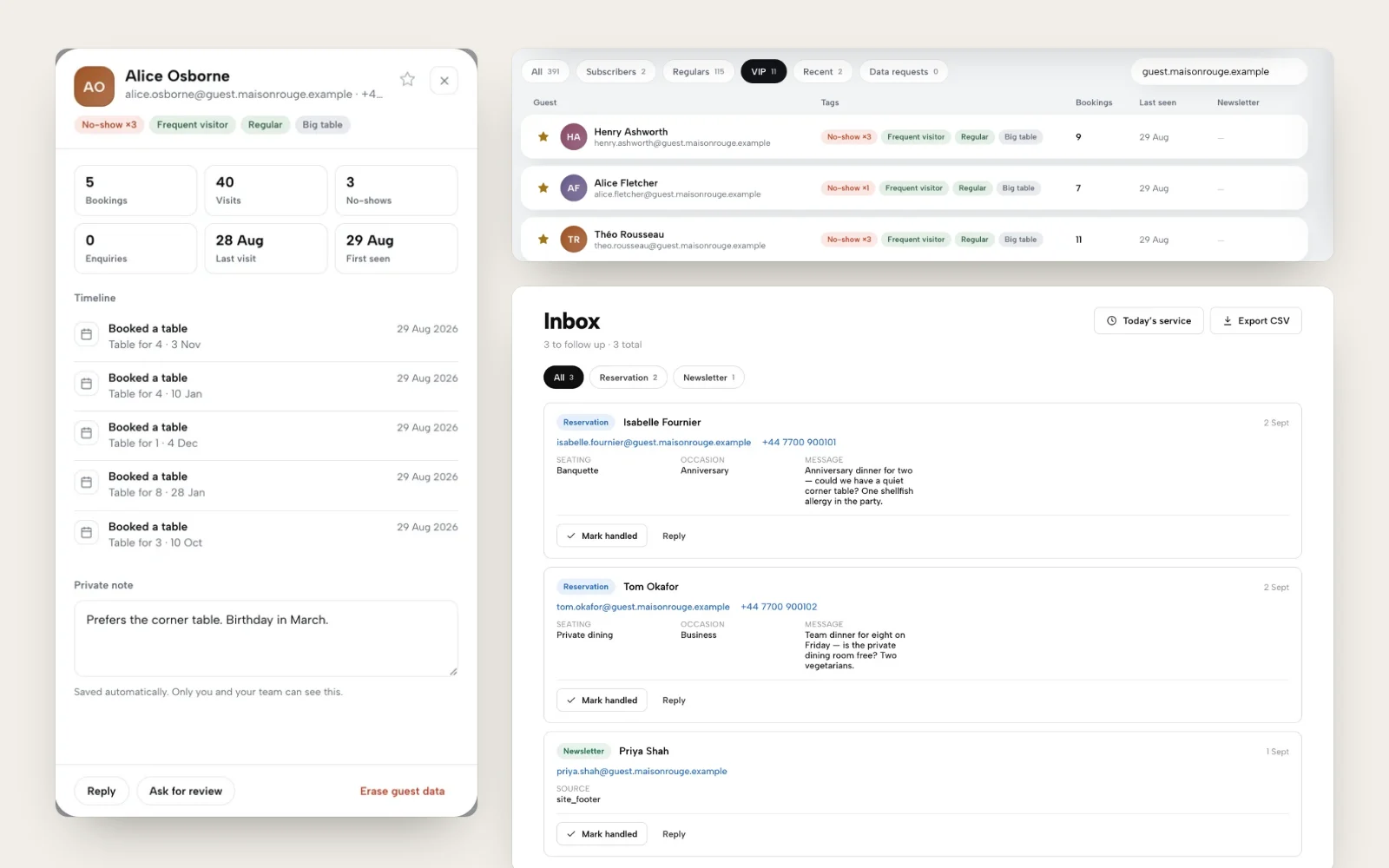Open tom.okafor email link
Image resolution: width=1389 pixels, height=868 pixels.
click(x=643, y=607)
